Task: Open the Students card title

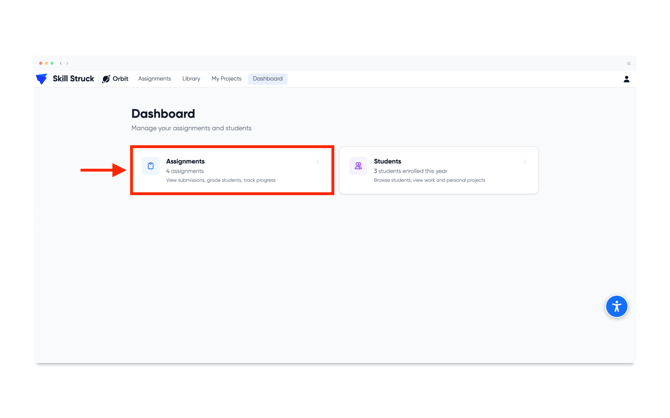Action: coord(388,161)
